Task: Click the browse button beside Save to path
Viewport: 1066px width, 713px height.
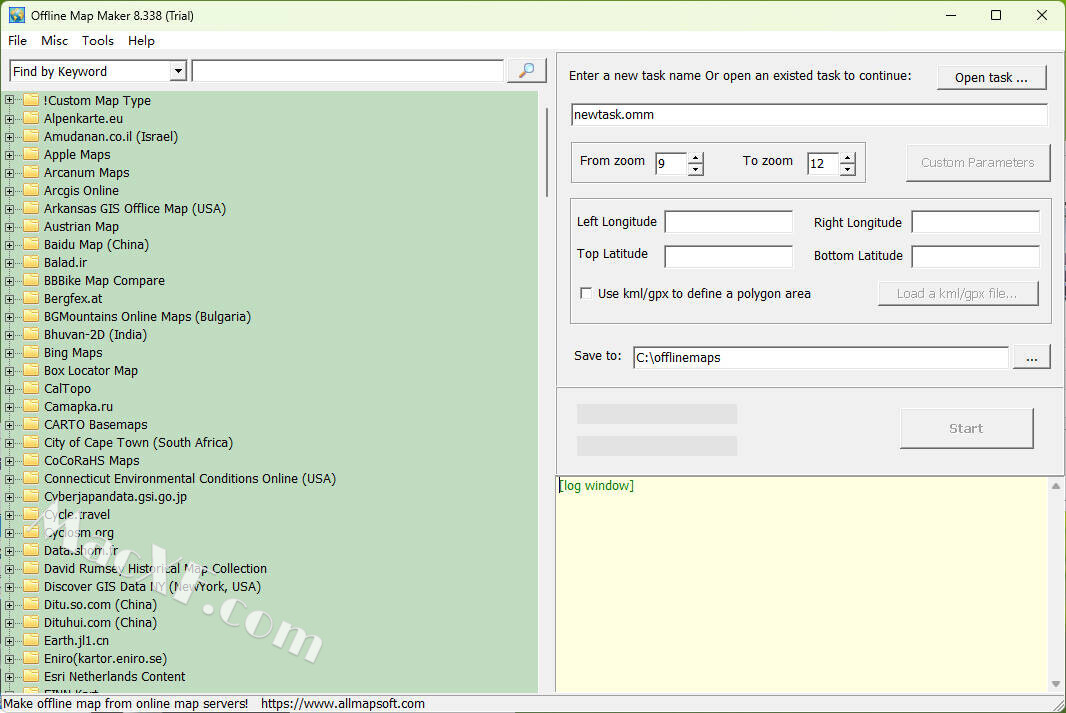Action: tap(1031, 357)
